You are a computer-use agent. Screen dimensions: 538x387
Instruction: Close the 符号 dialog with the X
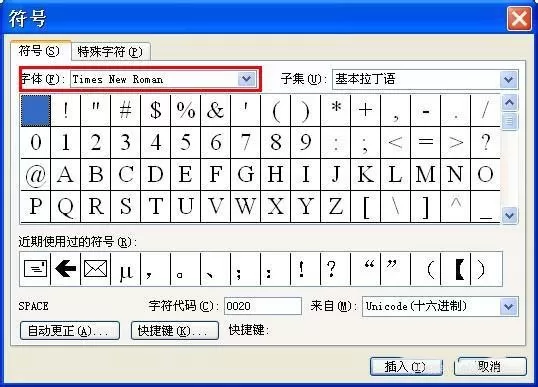[x=519, y=19]
